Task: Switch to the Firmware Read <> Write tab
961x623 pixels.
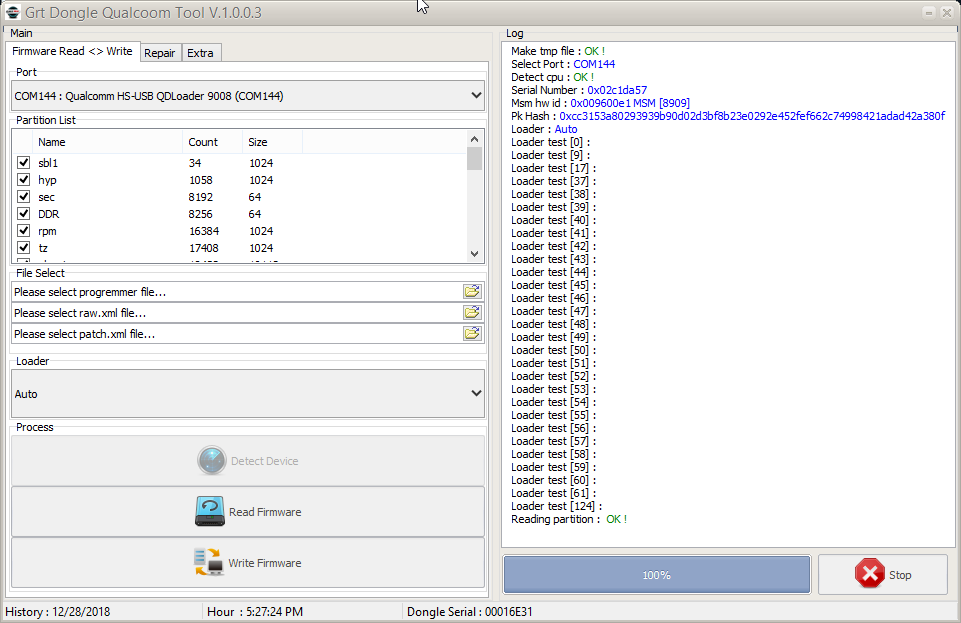Action: [72, 51]
